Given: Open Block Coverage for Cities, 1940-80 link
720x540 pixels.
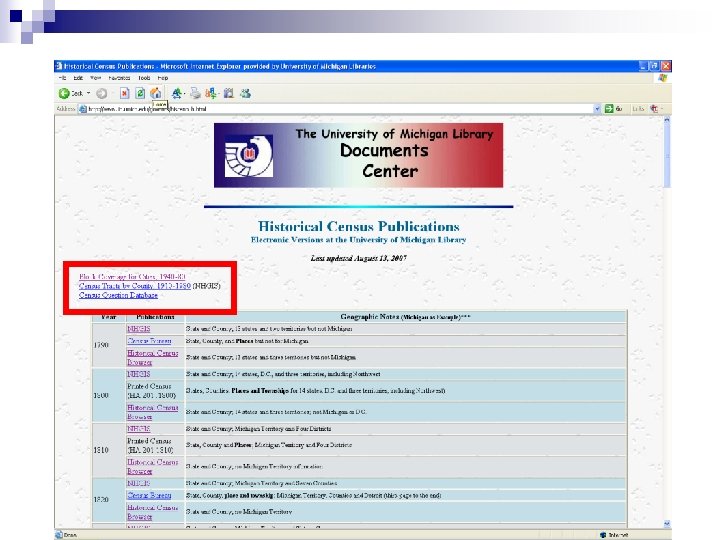Looking at the screenshot, I should [132, 277].
